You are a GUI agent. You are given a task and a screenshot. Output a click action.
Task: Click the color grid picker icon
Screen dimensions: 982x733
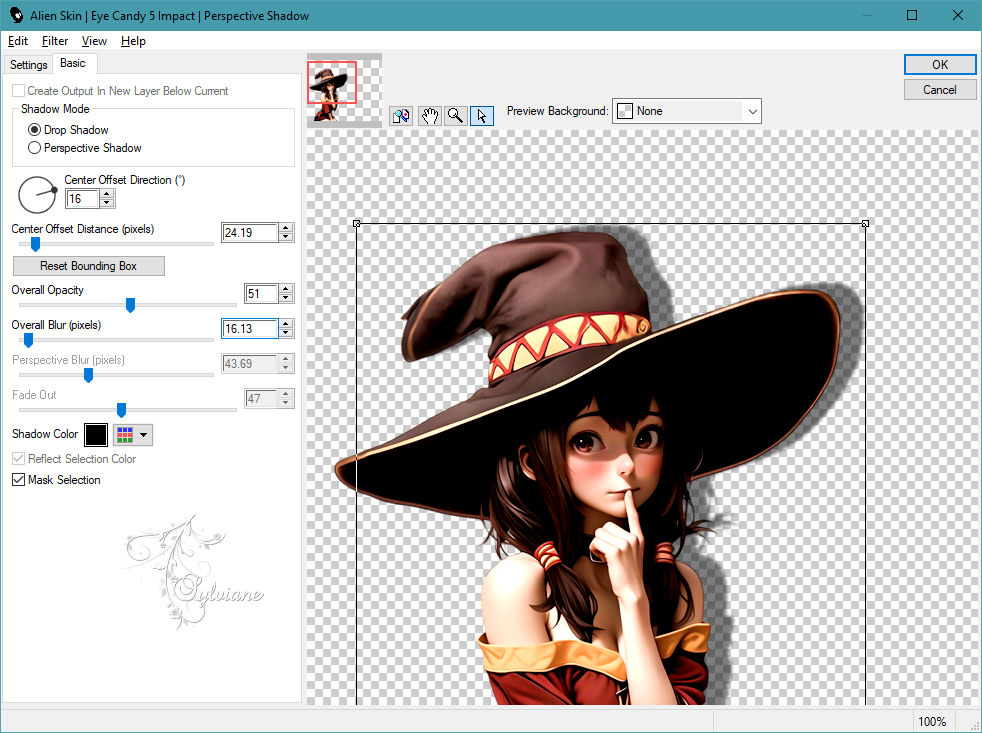(x=125, y=435)
